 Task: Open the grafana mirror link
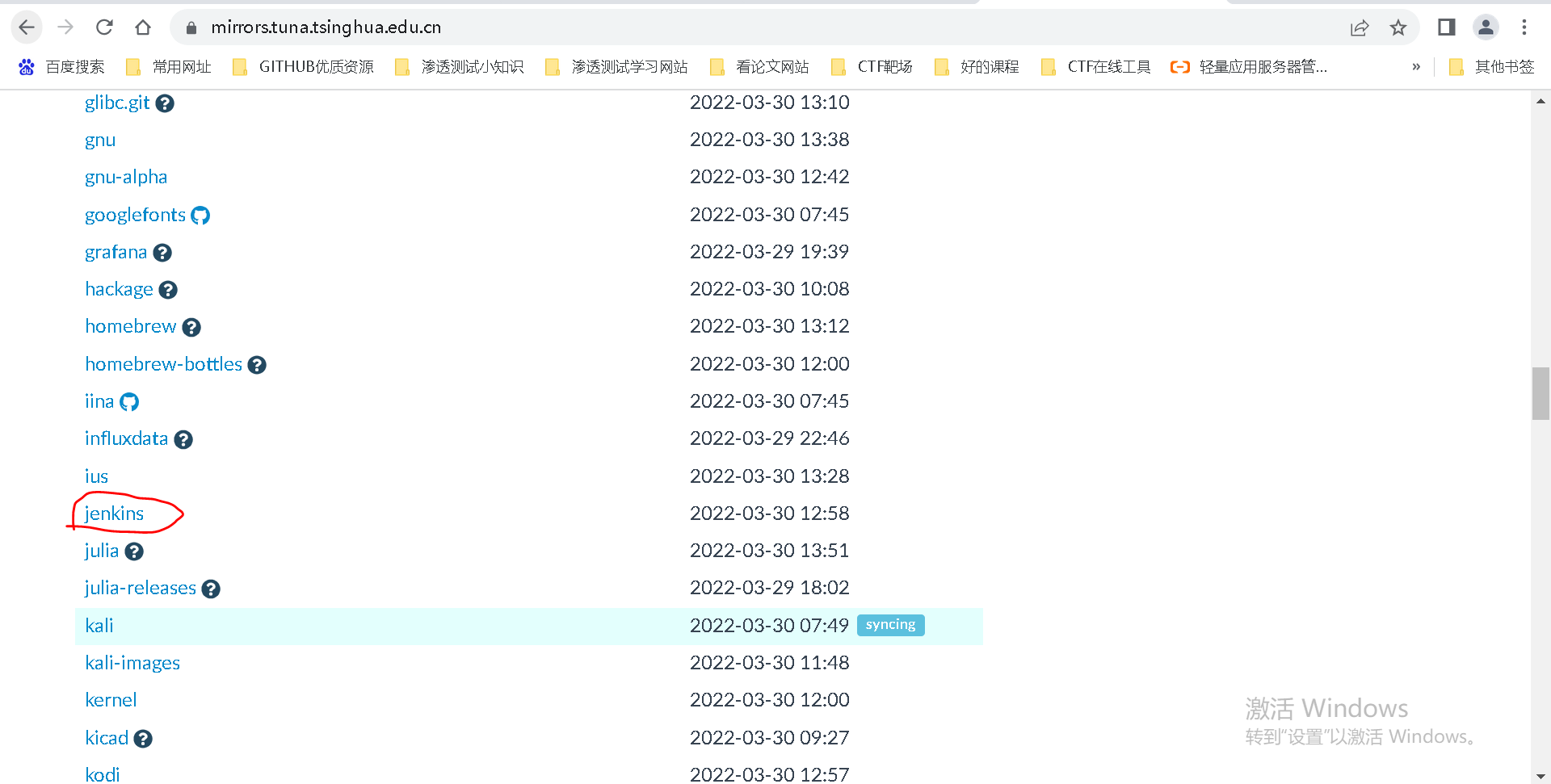(x=116, y=252)
